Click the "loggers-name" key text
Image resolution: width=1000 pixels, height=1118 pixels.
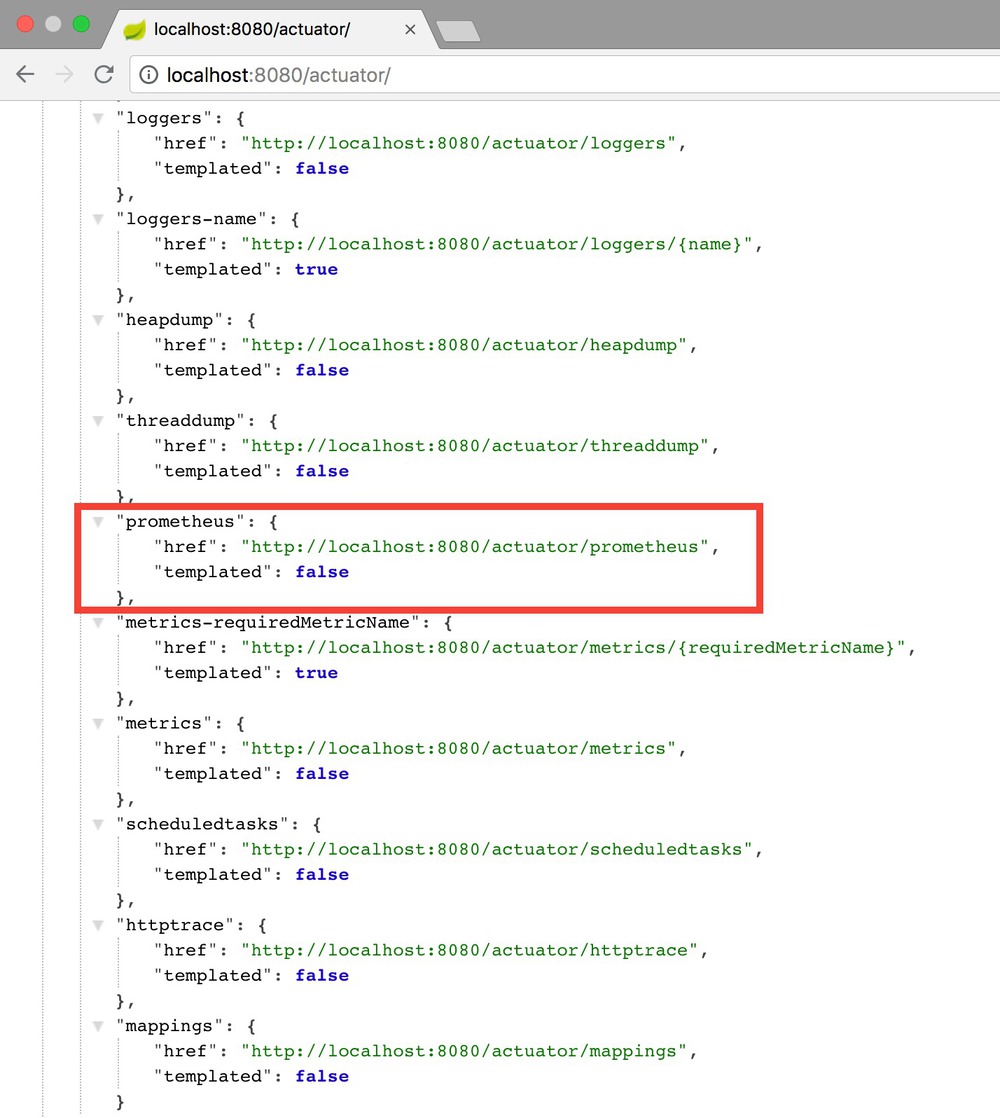pos(191,219)
